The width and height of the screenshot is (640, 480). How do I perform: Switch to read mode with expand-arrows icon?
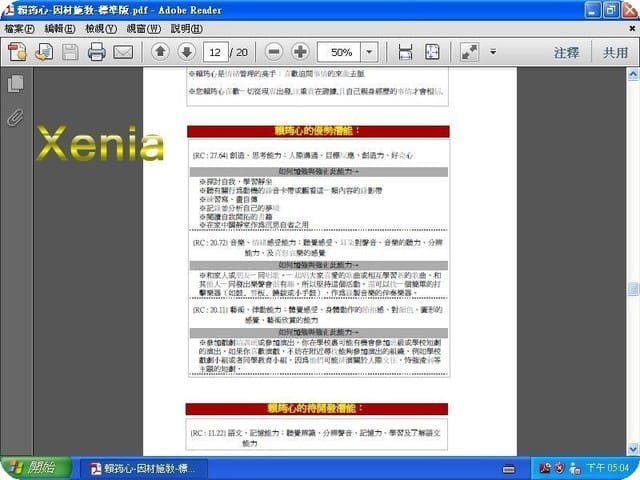tap(469, 52)
